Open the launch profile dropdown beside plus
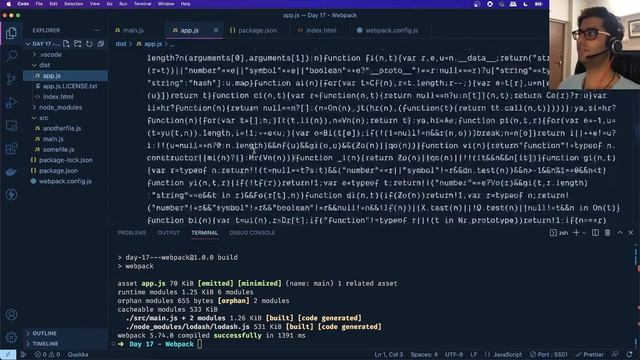This screenshot has width=640, height=360. [584, 233]
